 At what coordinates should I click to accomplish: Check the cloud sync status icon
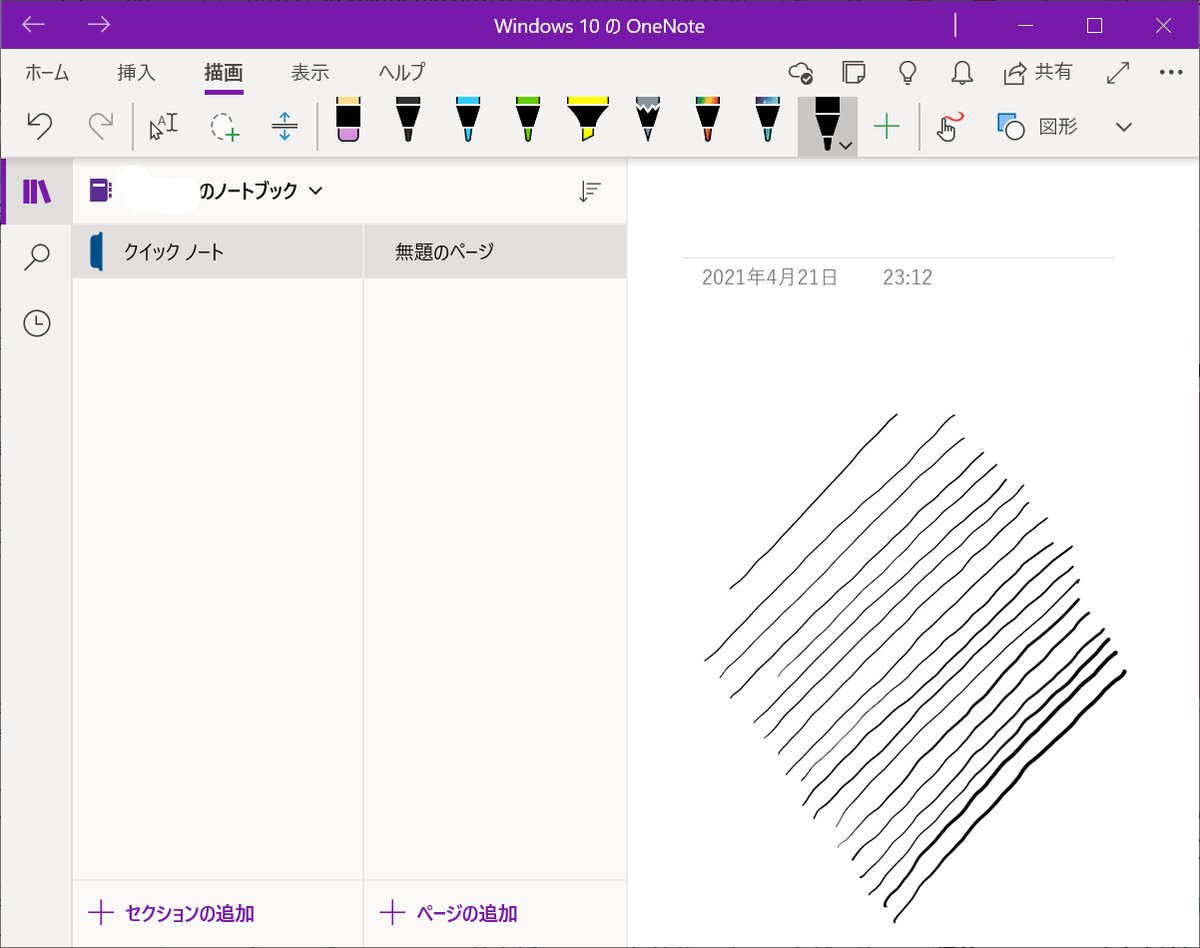point(801,72)
